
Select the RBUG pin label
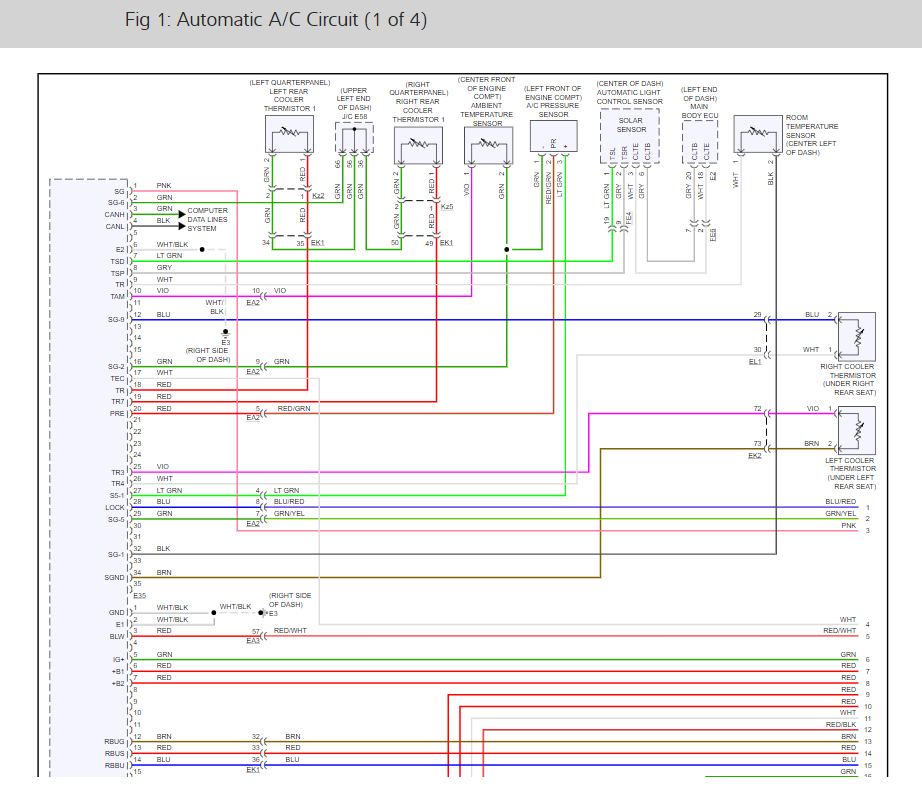[x=115, y=741]
